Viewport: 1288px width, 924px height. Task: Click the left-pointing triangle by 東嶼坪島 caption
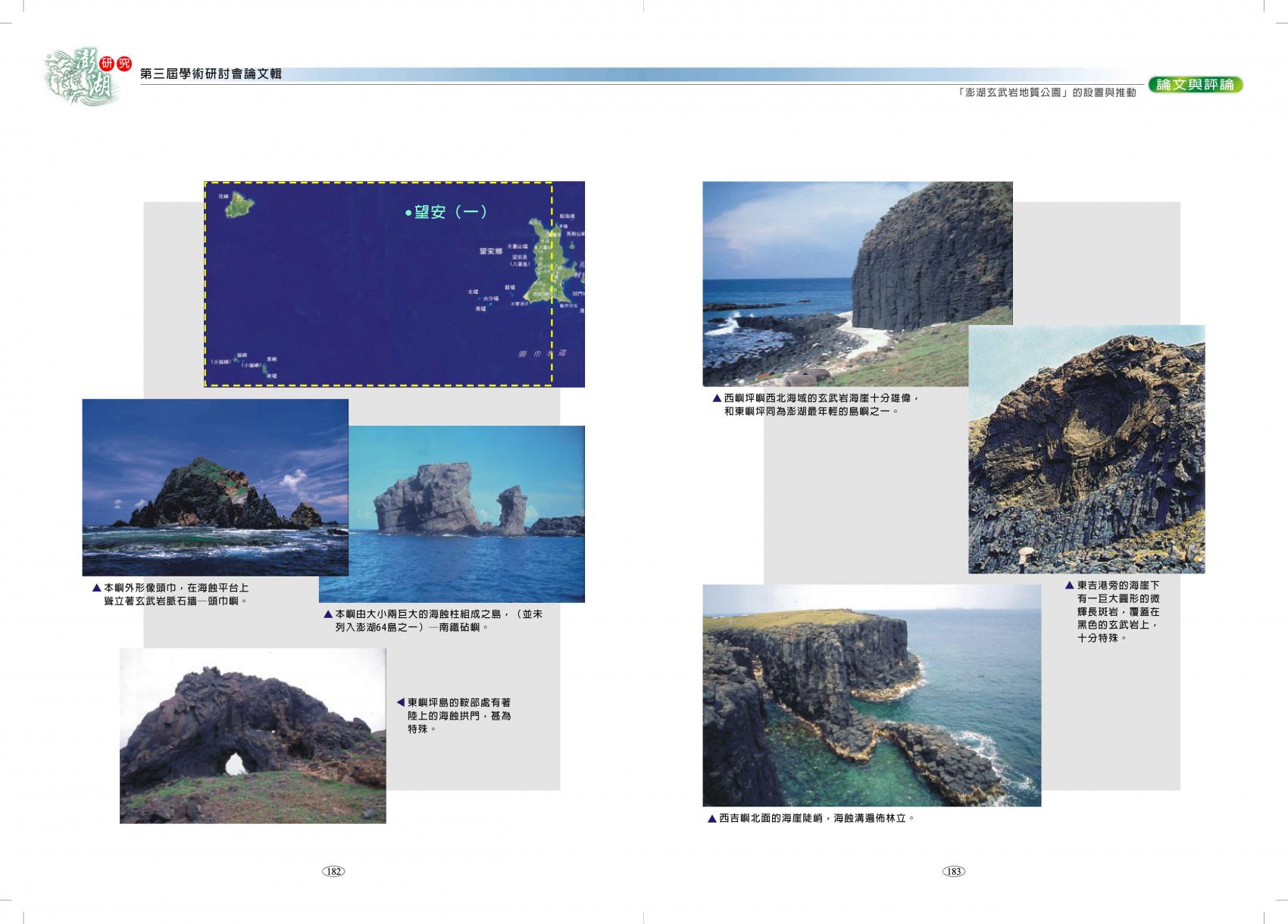click(x=400, y=703)
